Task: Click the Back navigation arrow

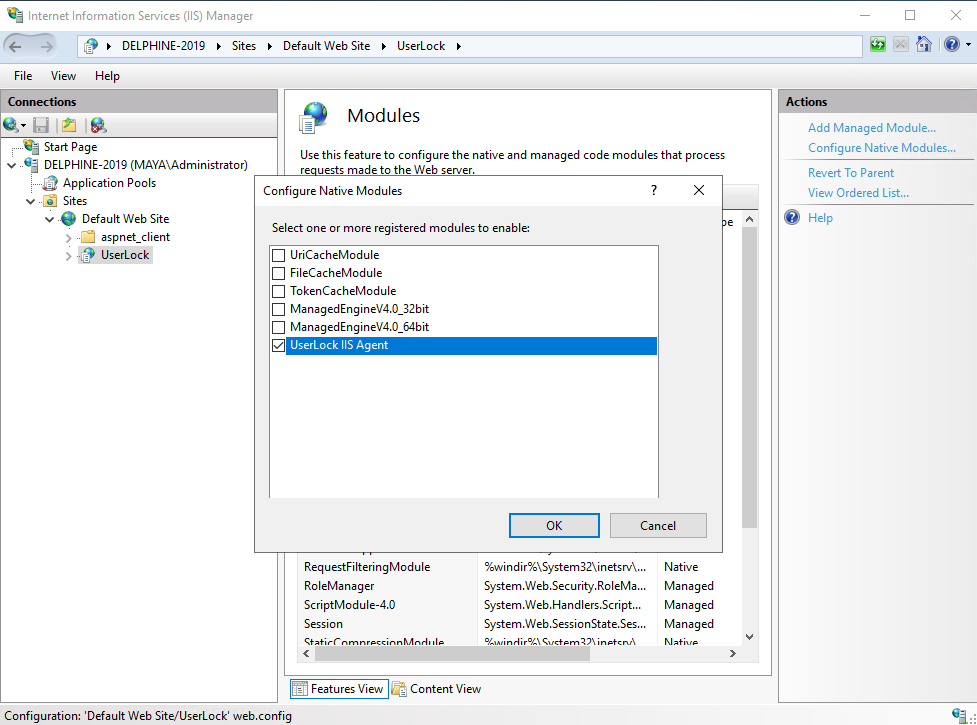Action: click(x=16, y=46)
